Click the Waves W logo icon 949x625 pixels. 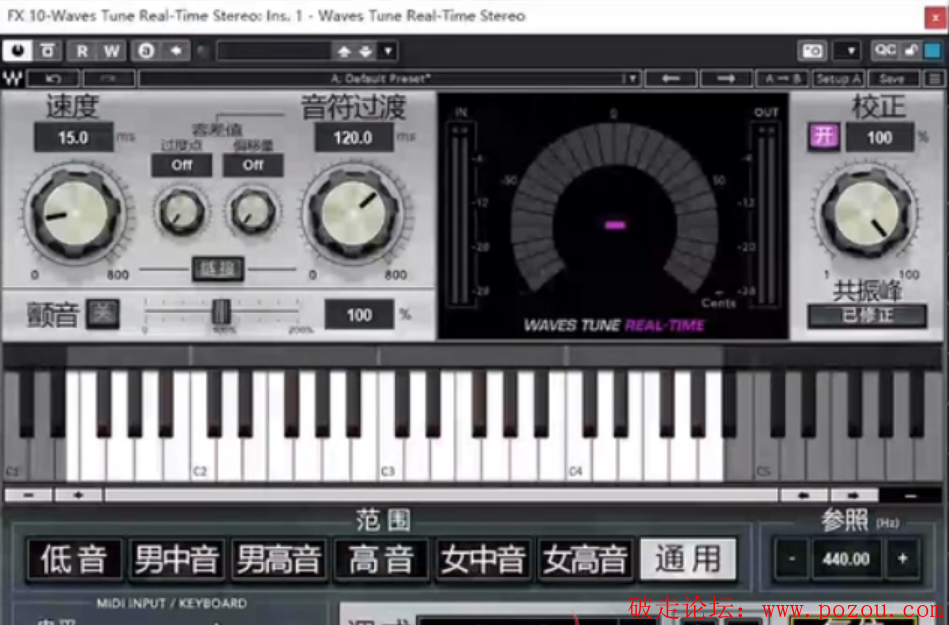(x=13, y=78)
